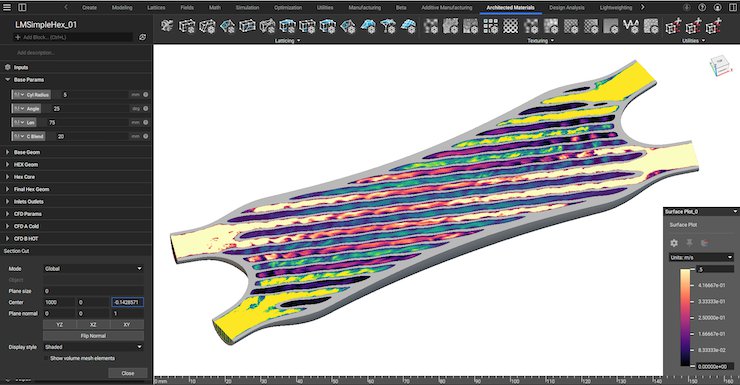
Task: Click the first latticing tool icon
Action: (x=167, y=25)
